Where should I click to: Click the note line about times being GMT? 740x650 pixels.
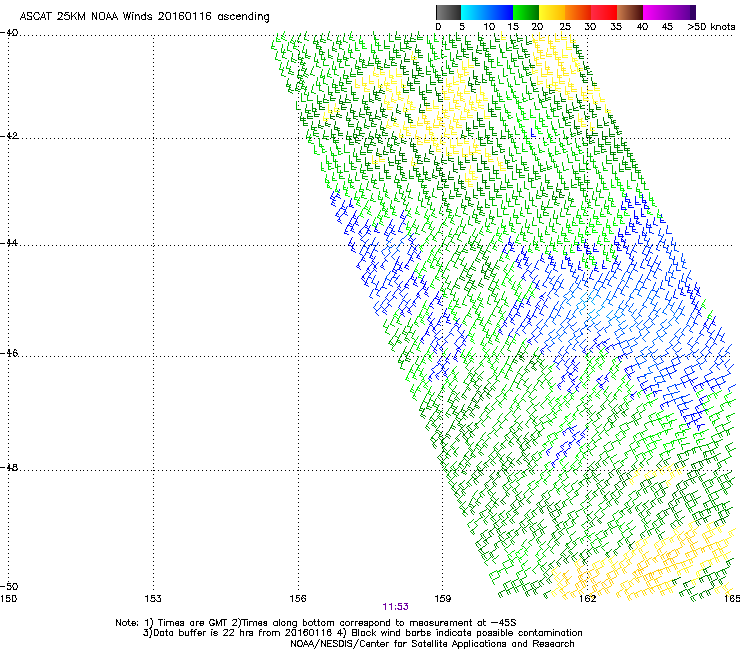(316, 623)
